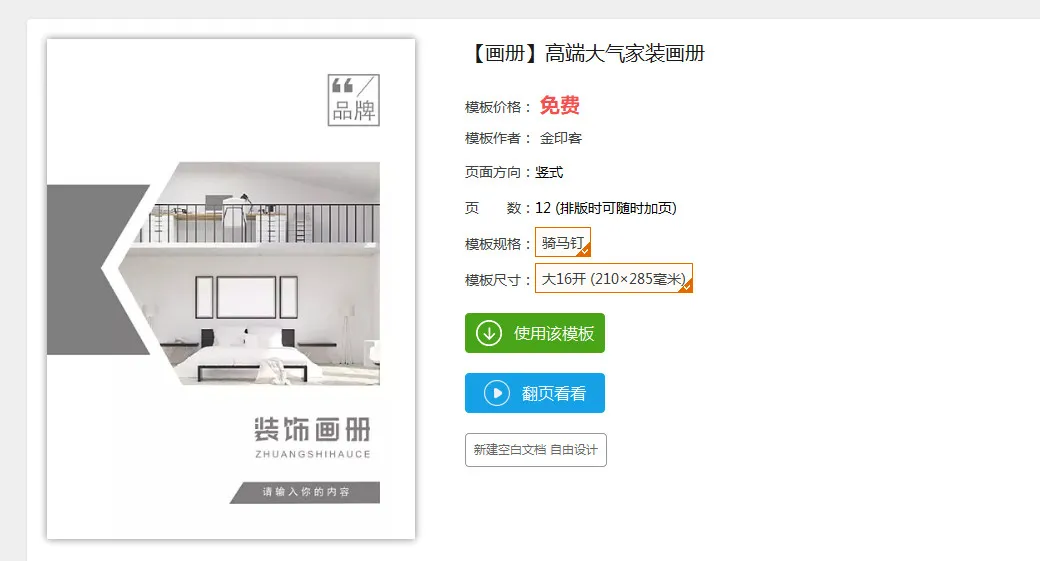This screenshot has width=1040, height=561.
Task: Click the 装饰画册 heading on cover
Action: (312, 430)
